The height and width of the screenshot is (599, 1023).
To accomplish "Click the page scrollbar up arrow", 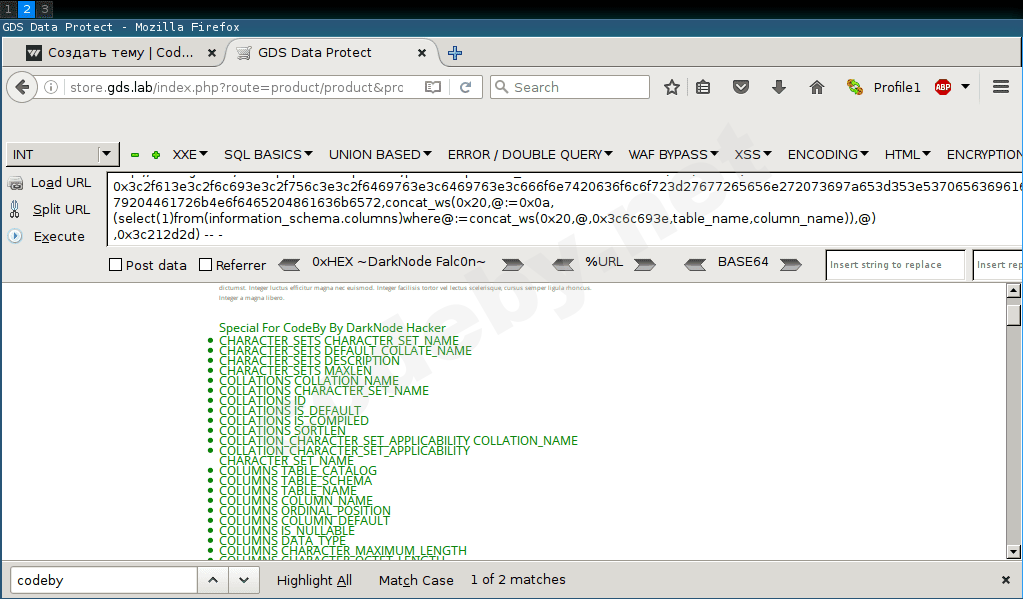I will tap(1013, 291).
